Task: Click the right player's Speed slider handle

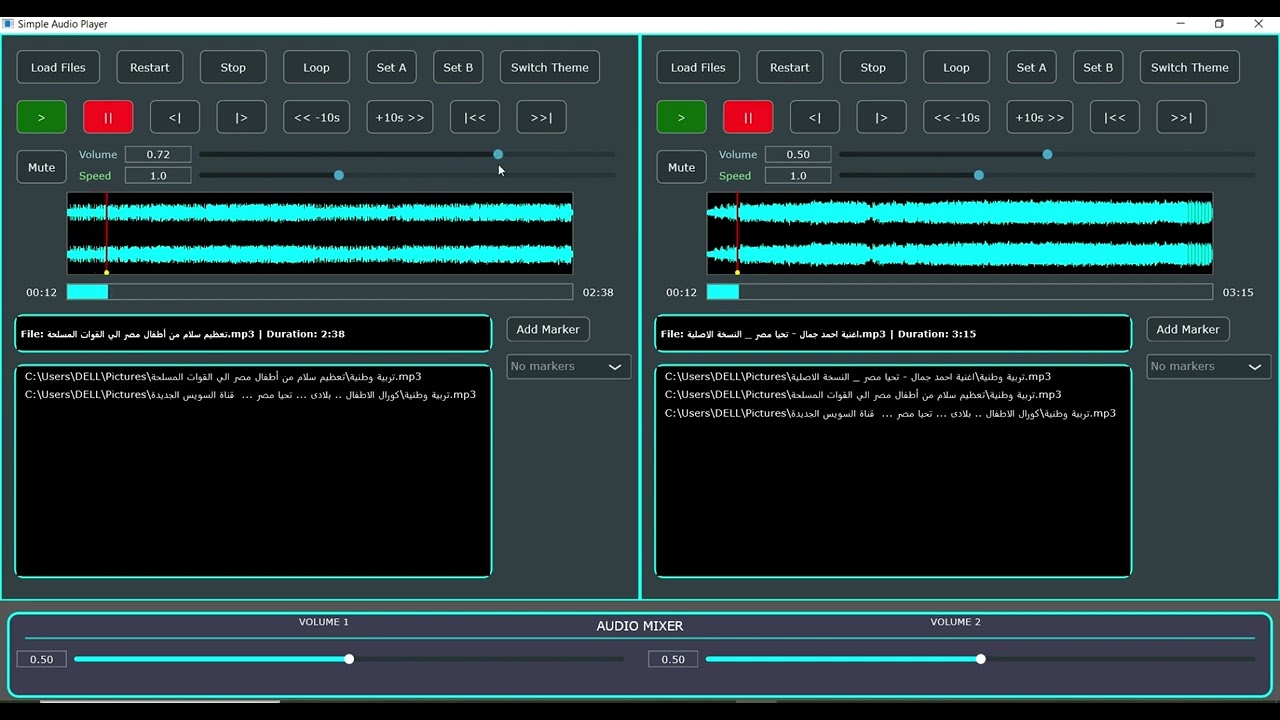Action: click(979, 175)
